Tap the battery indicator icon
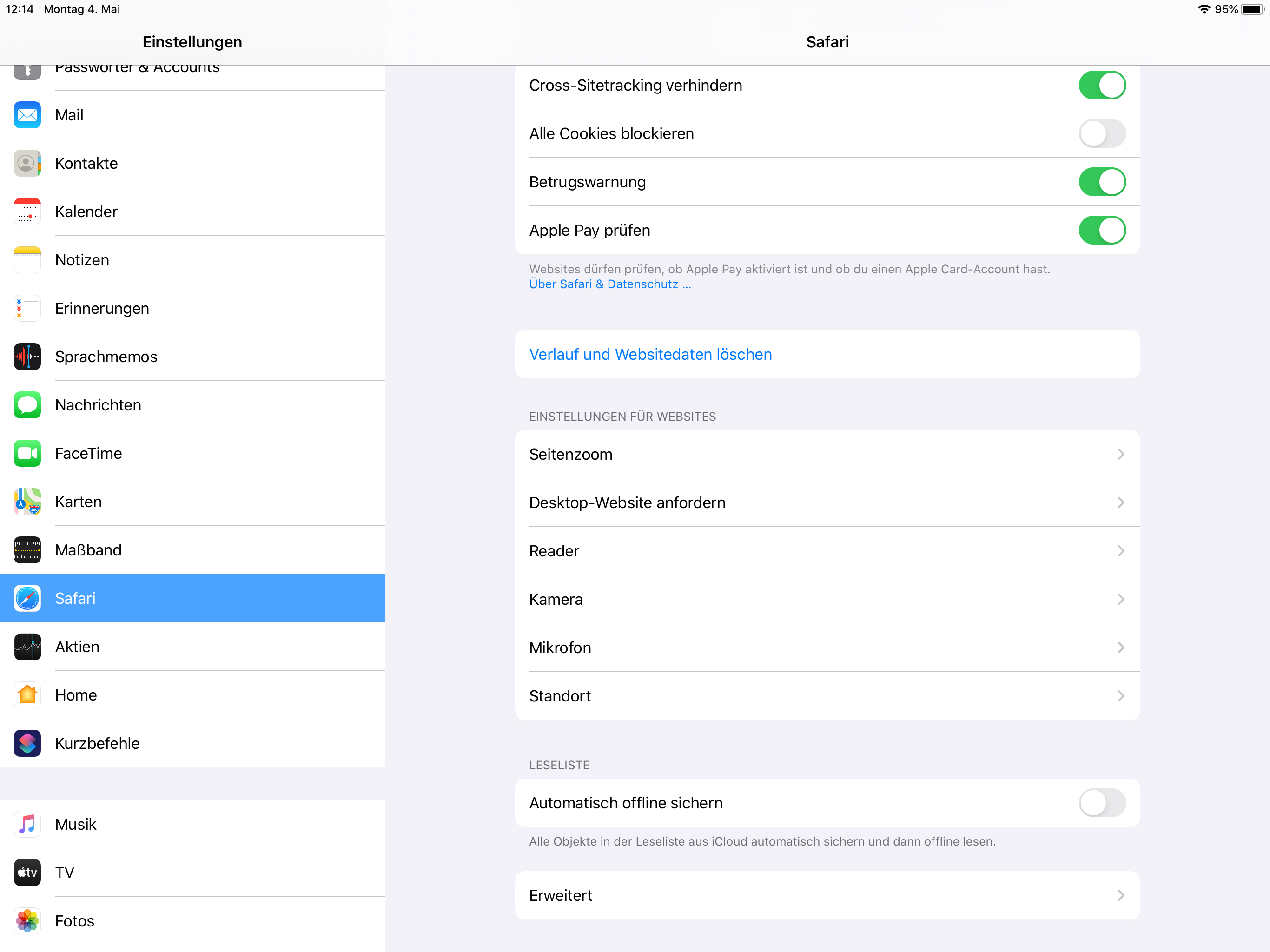 coord(1252,9)
